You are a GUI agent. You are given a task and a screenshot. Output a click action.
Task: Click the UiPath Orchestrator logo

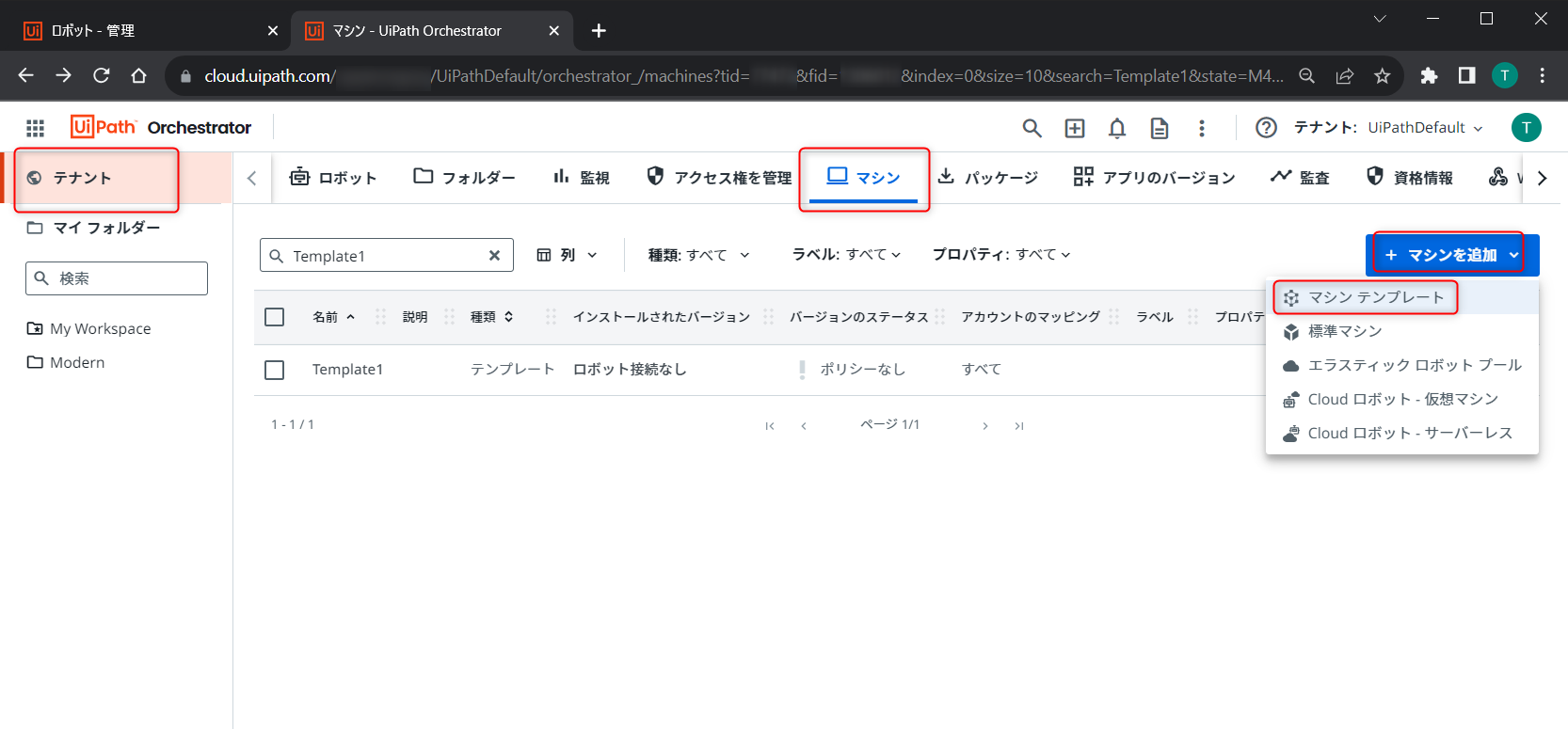click(161, 127)
